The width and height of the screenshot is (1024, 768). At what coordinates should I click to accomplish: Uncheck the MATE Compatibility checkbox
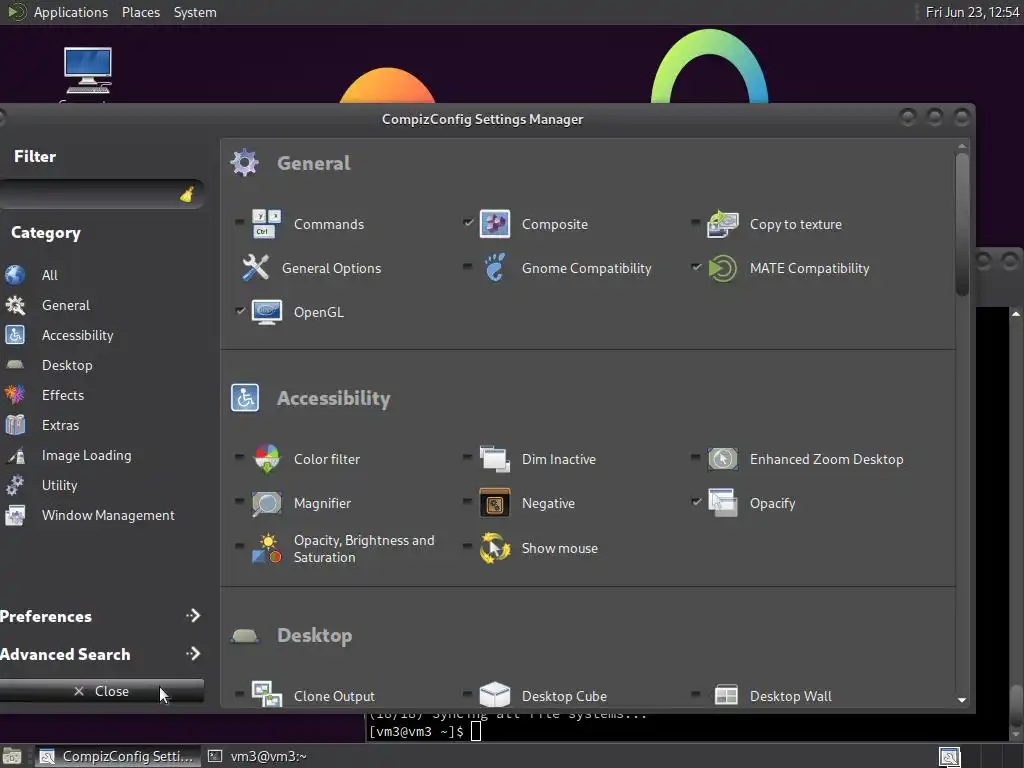tap(696, 266)
